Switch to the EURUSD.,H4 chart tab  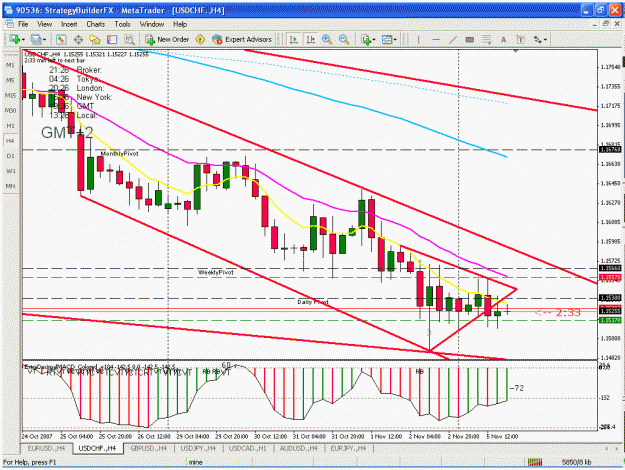(46, 448)
